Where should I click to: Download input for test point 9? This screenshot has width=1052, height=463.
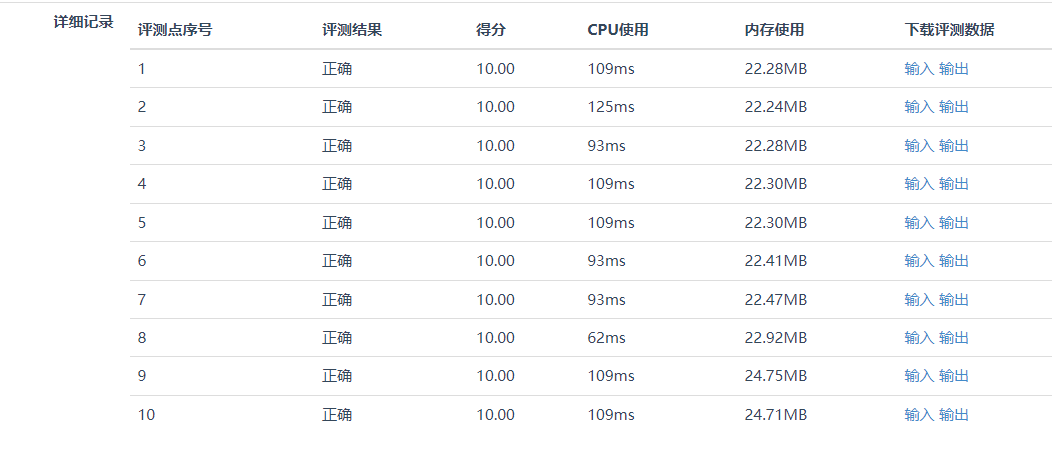(919, 376)
